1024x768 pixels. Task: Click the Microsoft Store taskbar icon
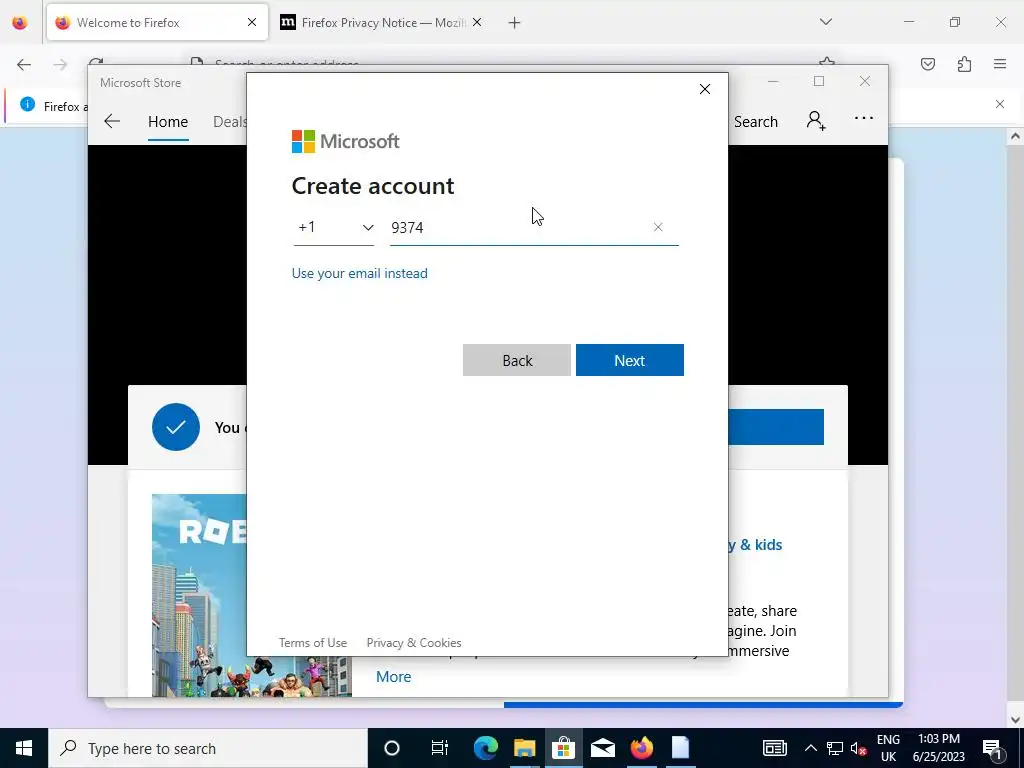563,748
